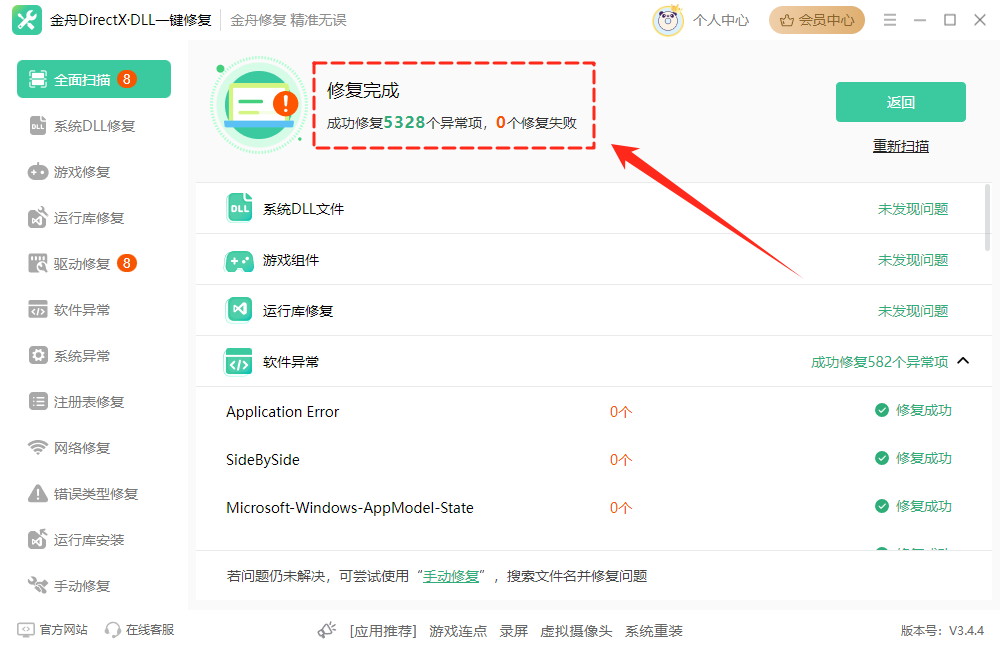Open the 游戏连点 tool
1000x650 pixels.
pyautogui.click(x=458, y=632)
